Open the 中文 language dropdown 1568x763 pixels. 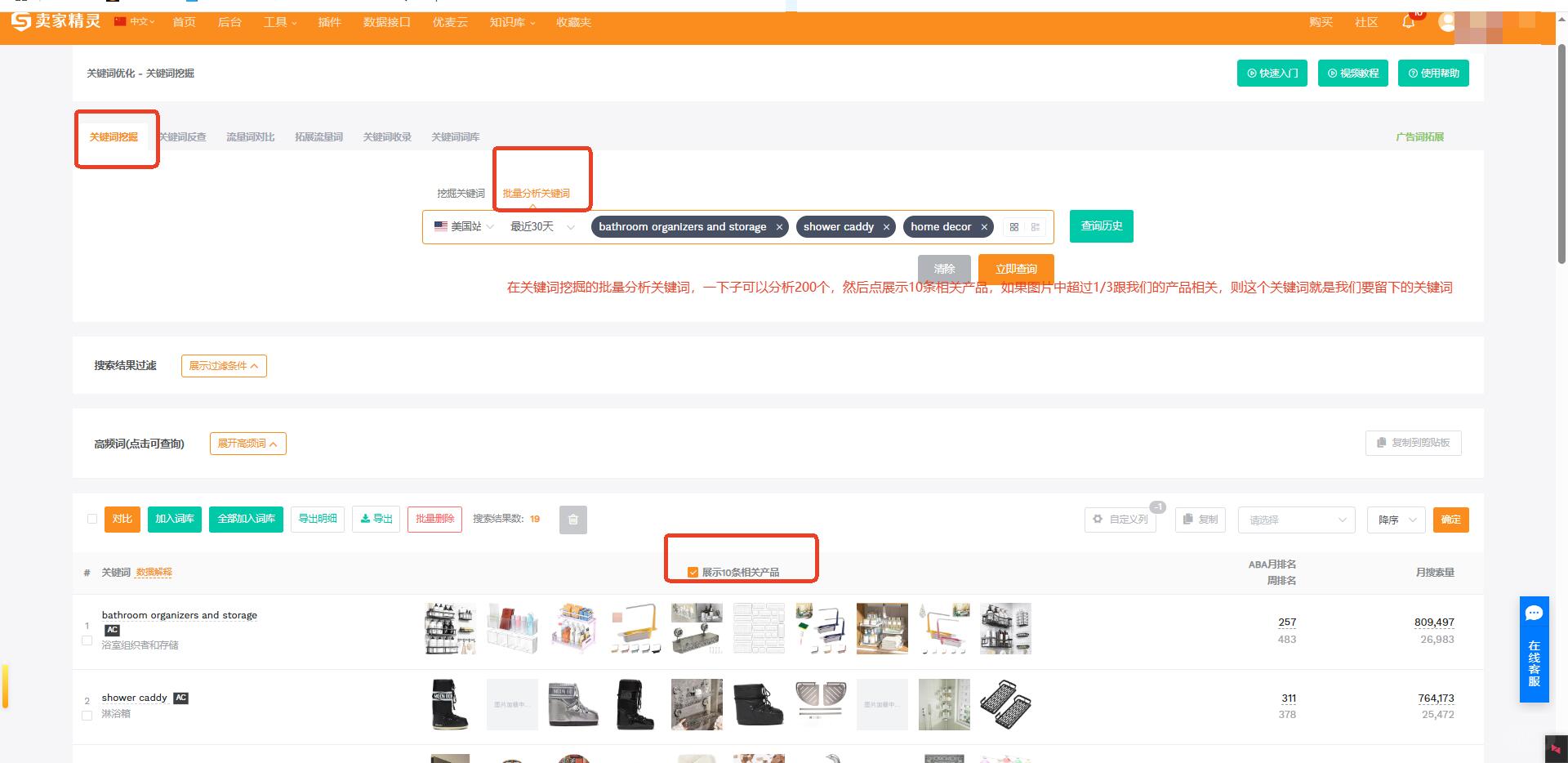[x=135, y=21]
